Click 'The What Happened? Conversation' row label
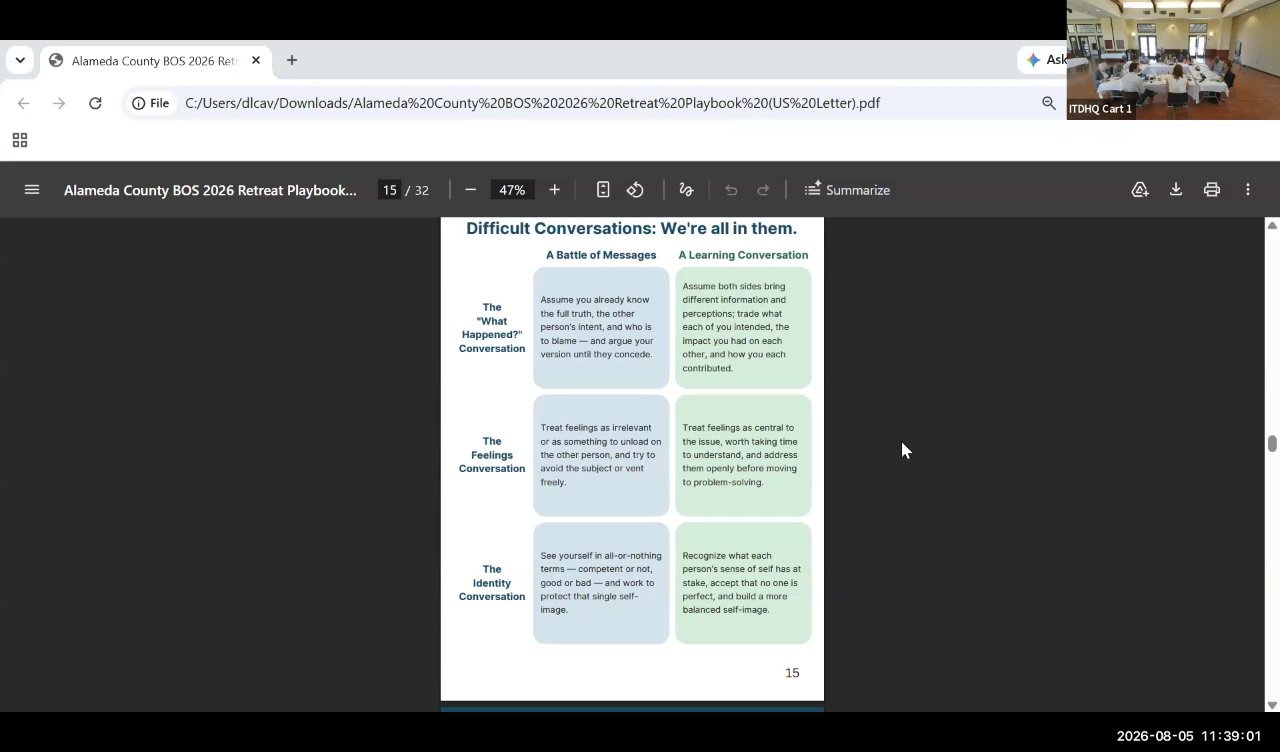This screenshot has width=1280, height=752. coord(492,328)
